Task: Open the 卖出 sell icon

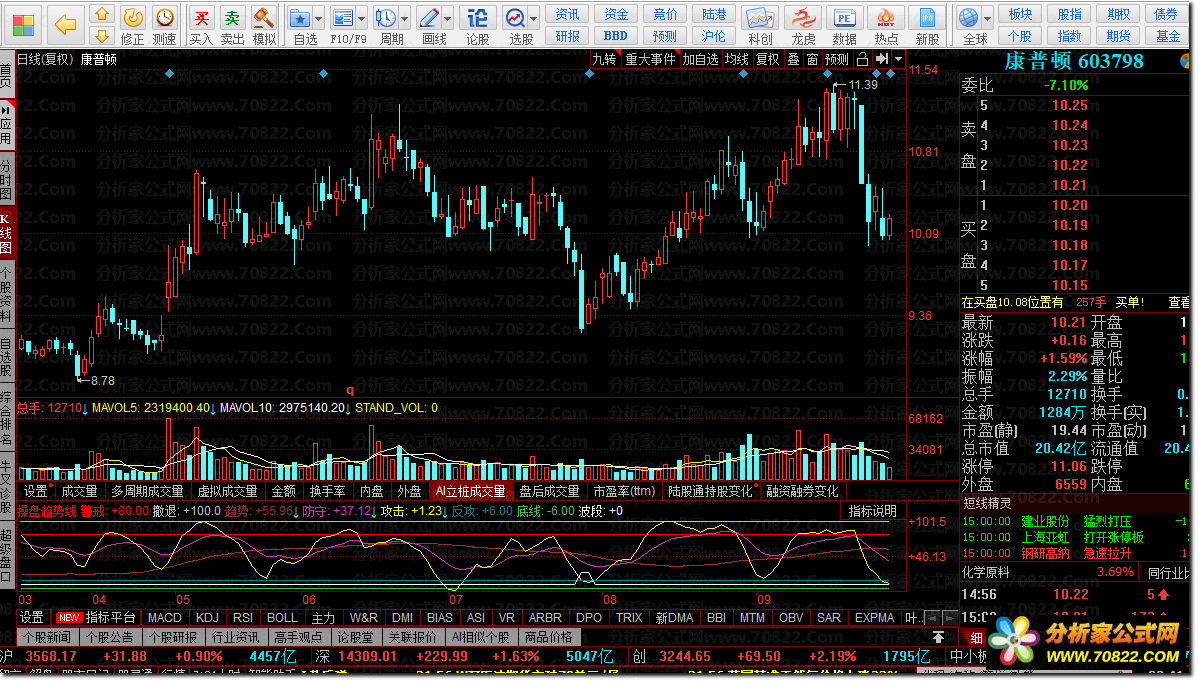Action: coord(232,18)
